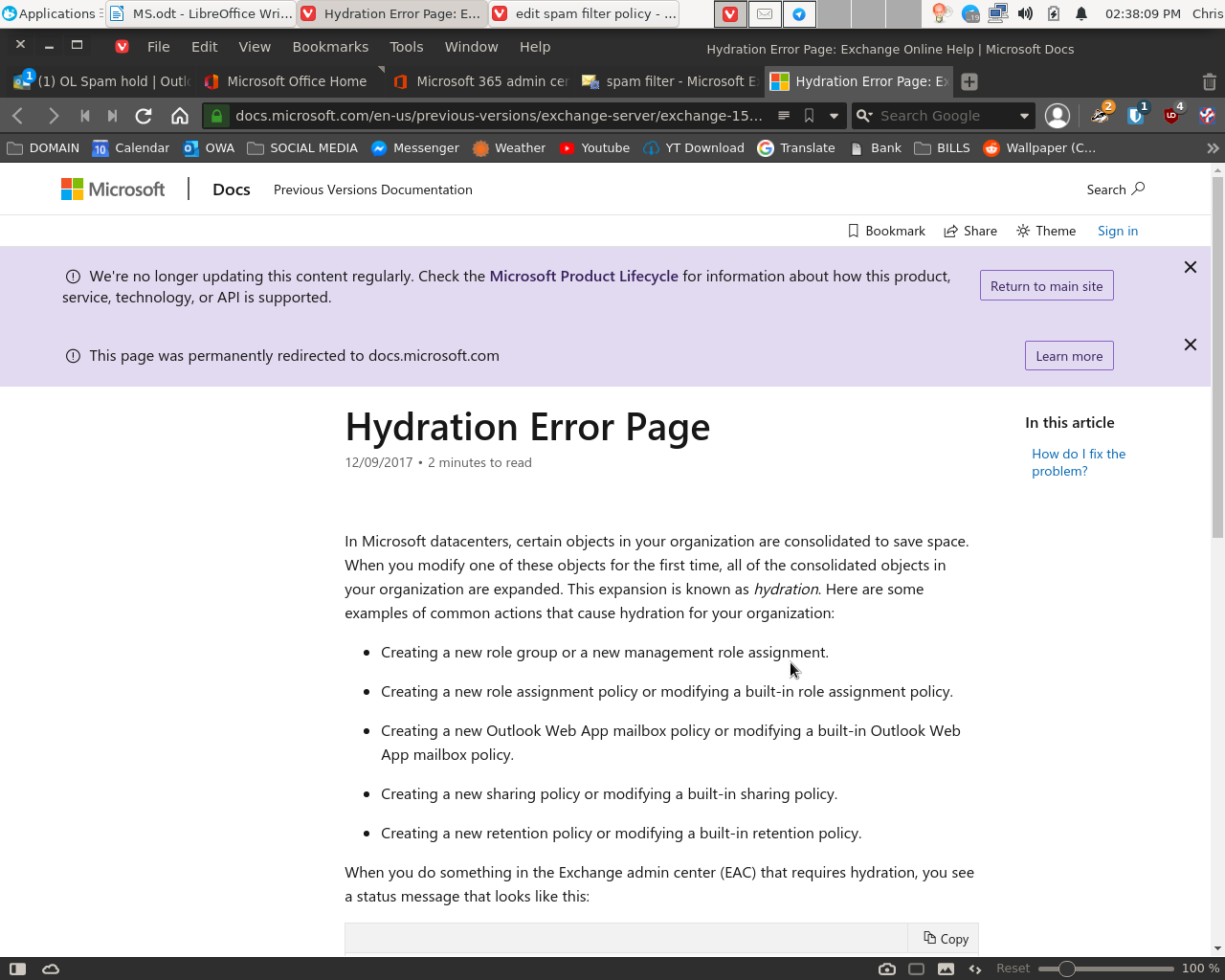Viewport: 1225px width, 980px height.
Task: Open the Tools menu
Action: 406,47
